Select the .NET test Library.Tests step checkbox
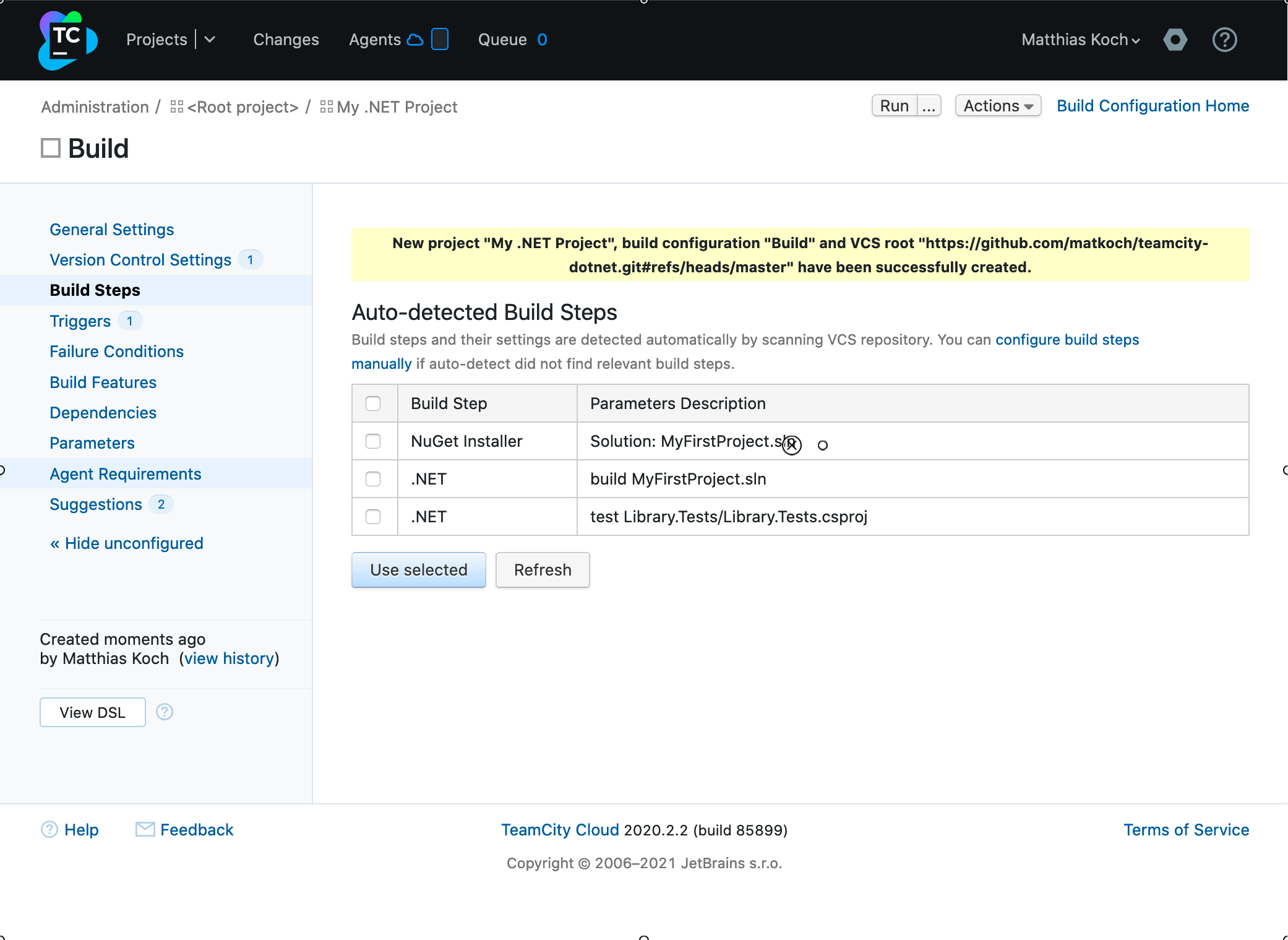 click(x=373, y=517)
